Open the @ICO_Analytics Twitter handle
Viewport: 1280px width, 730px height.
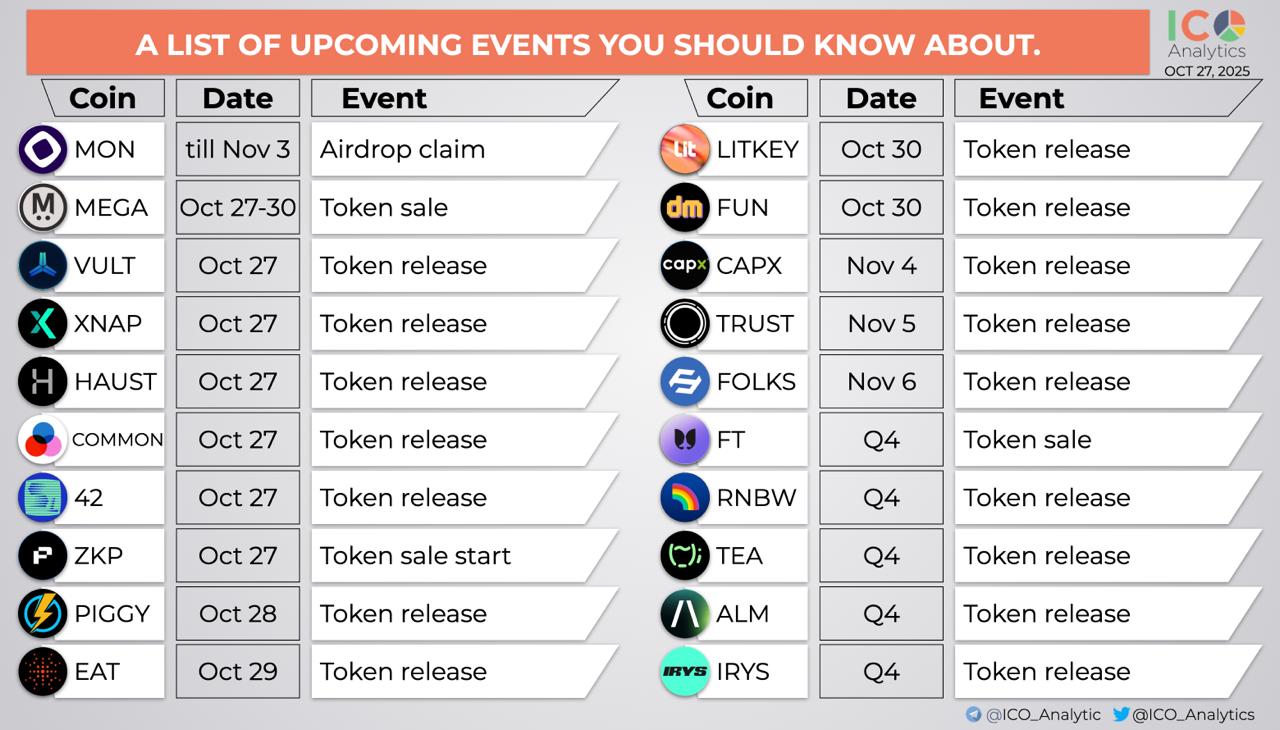tap(1193, 715)
